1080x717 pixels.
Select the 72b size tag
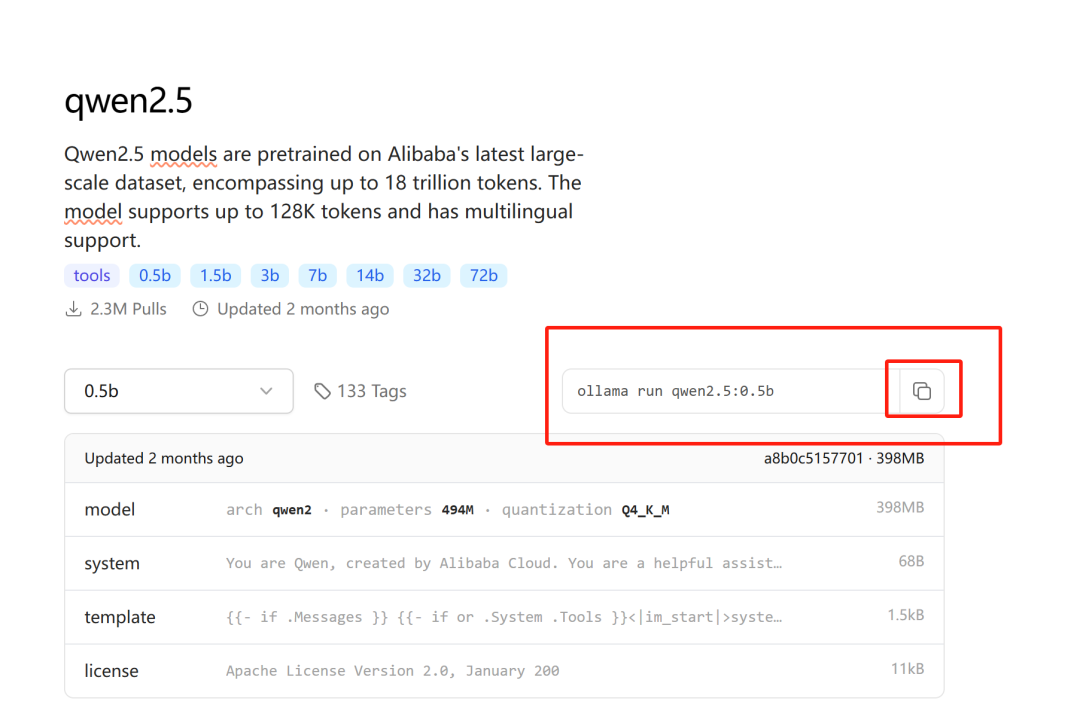[x=484, y=276]
